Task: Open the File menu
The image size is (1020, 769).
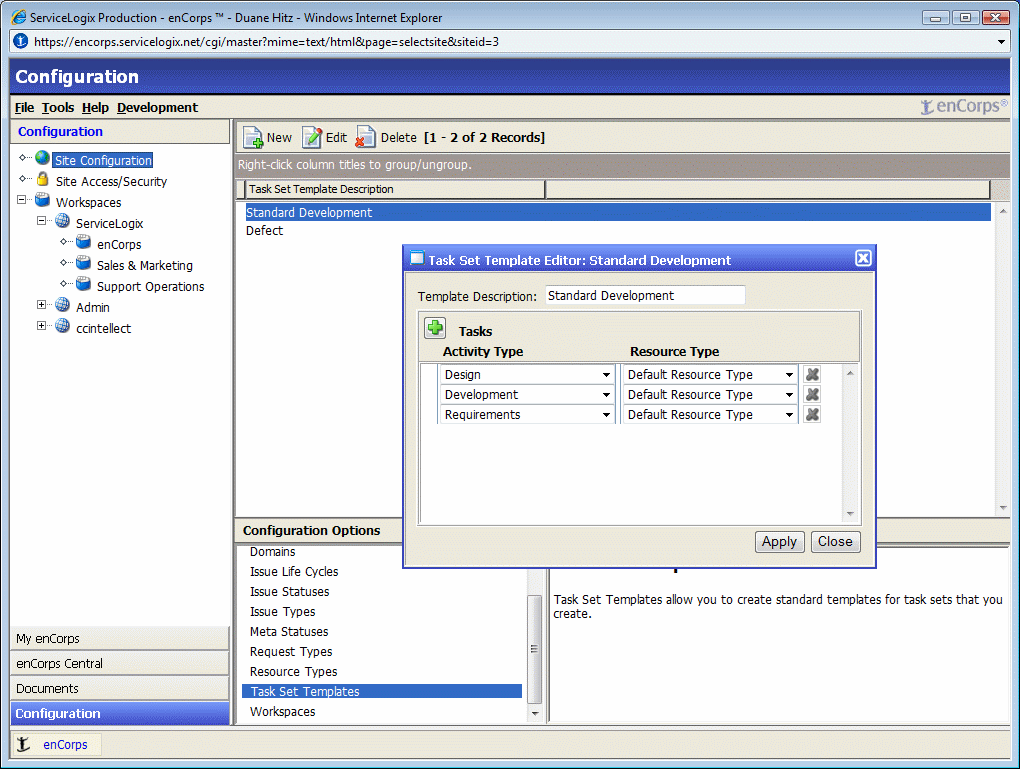Action: coord(24,107)
